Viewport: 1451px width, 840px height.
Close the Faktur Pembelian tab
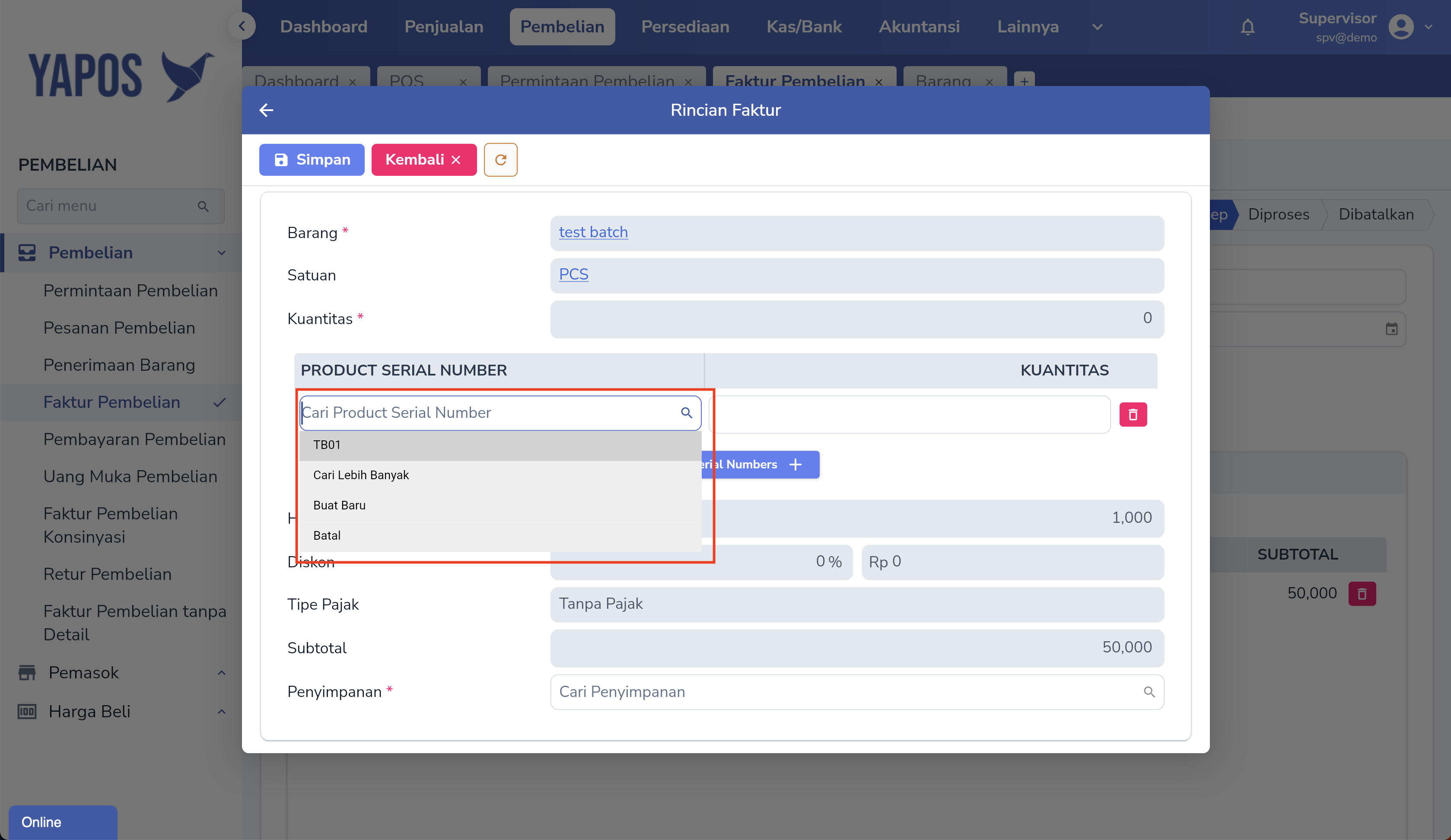coord(878,82)
